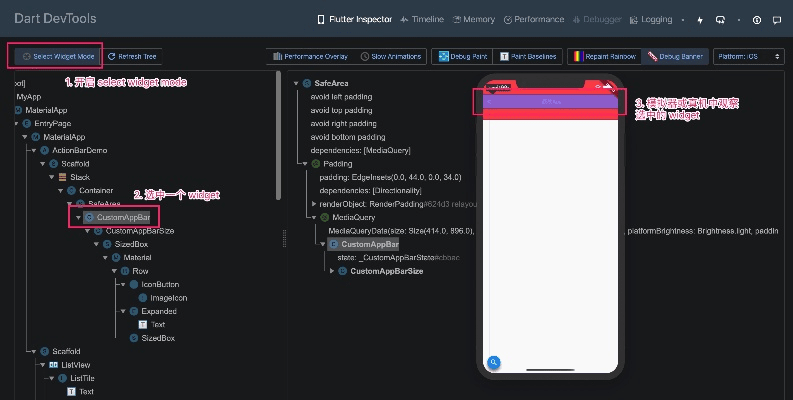Select the Stack widget icon in tree

62,177
